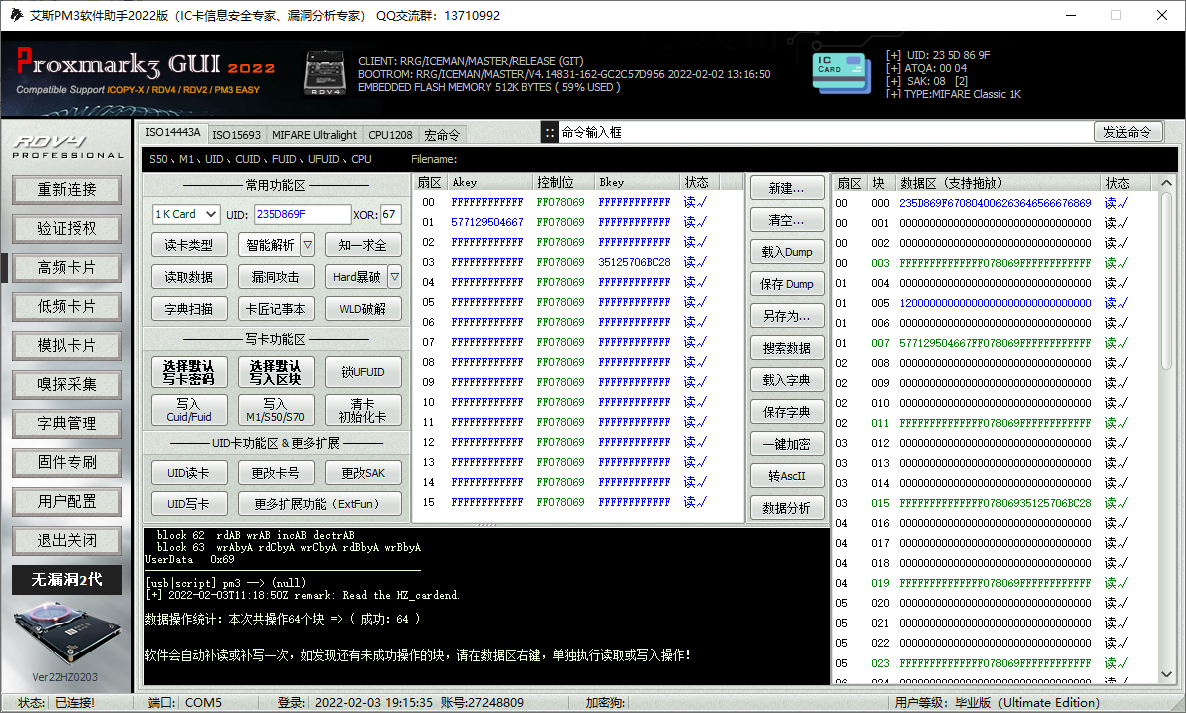Image resolution: width=1186 pixels, height=713 pixels.
Task: Open the 用户配置 section
Action: point(67,501)
